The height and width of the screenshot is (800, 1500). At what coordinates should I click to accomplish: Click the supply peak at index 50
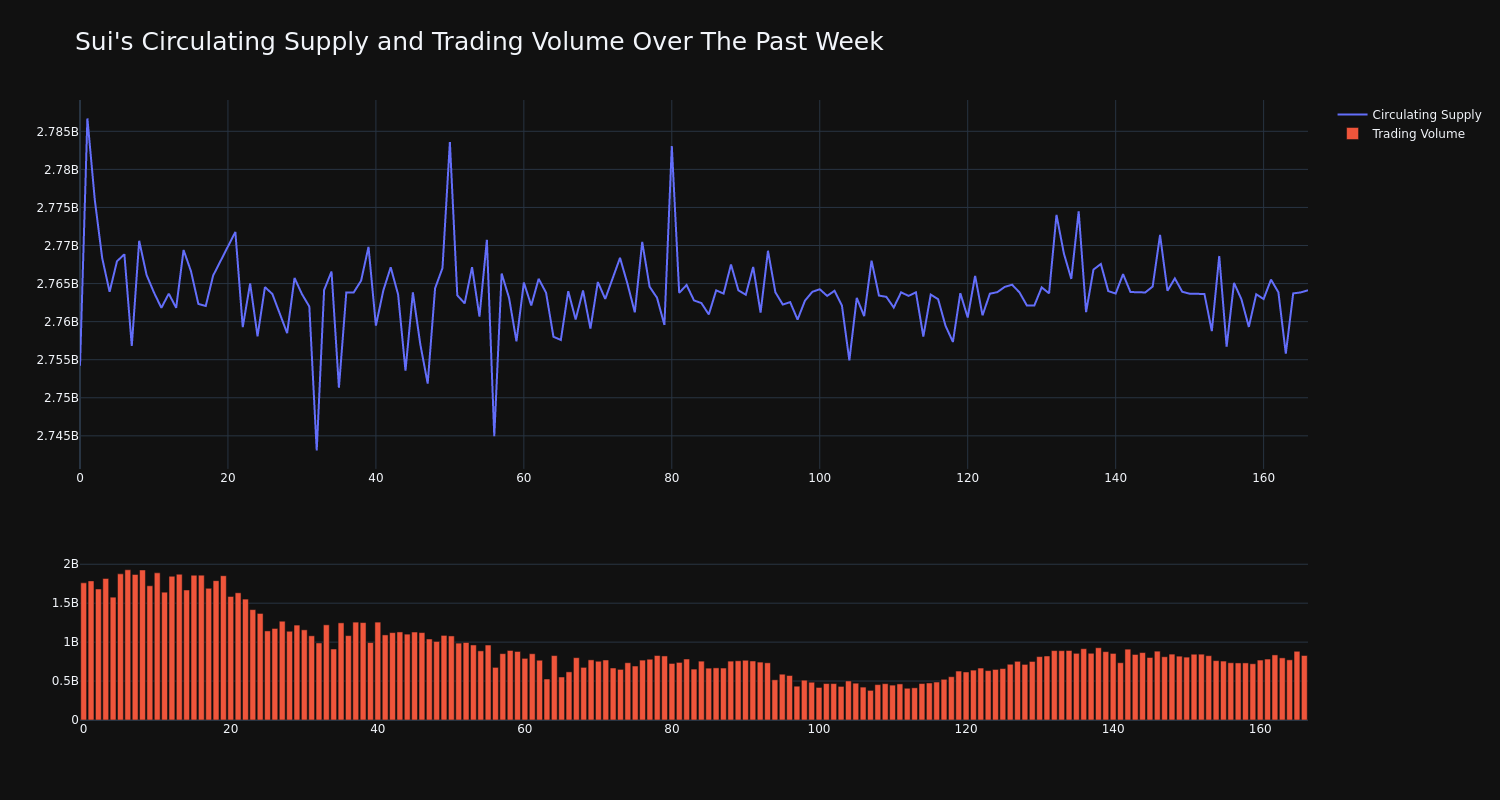pyautogui.click(x=450, y=143)
